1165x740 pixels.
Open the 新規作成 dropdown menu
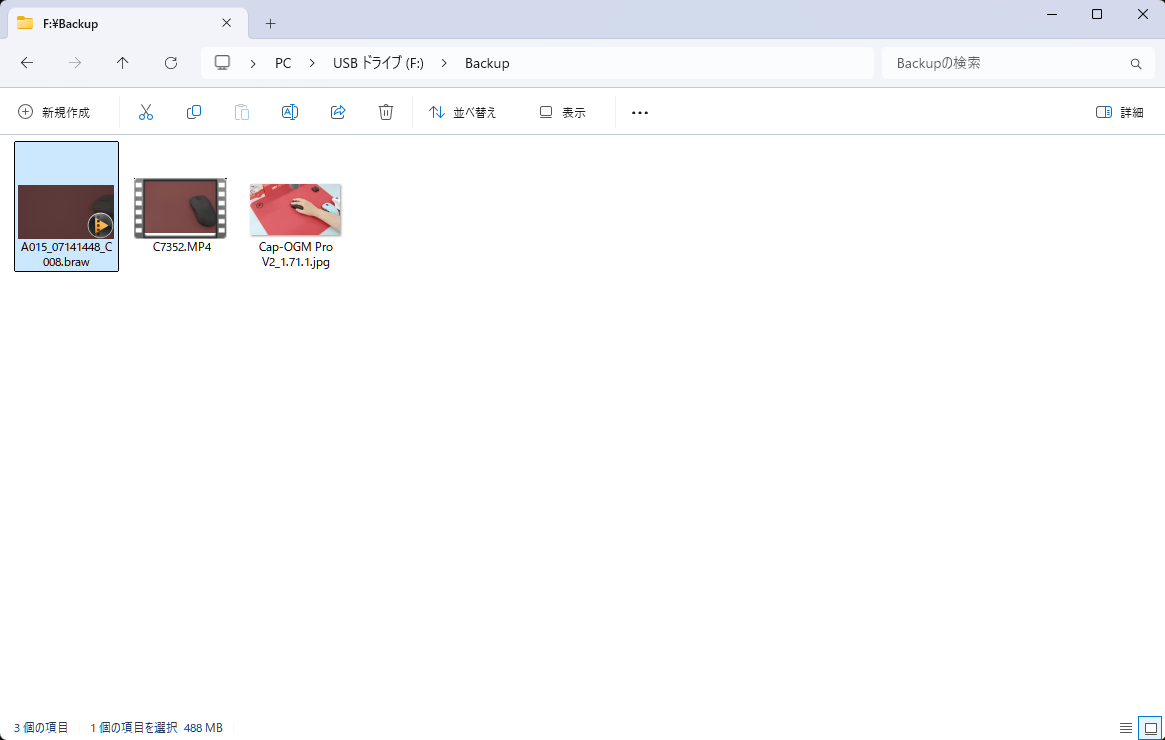[54, 112]
